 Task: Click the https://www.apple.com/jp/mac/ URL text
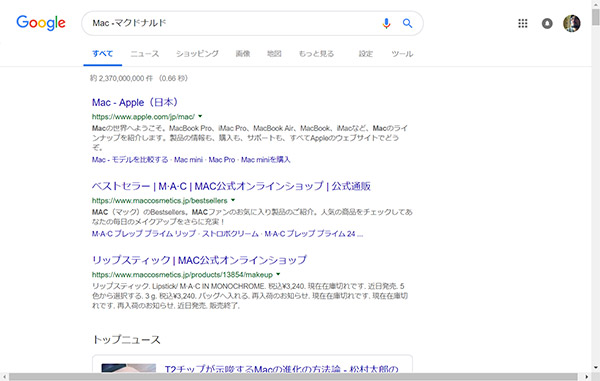coord(143,116)
